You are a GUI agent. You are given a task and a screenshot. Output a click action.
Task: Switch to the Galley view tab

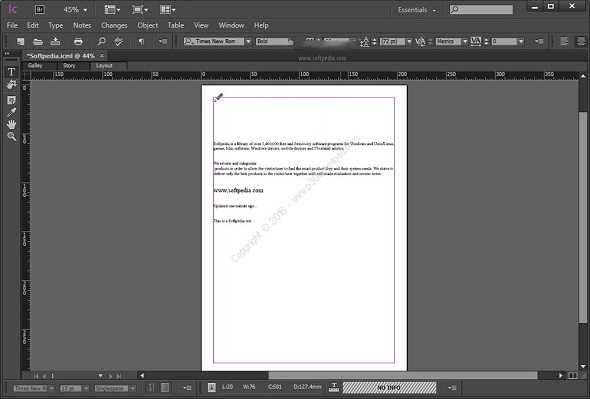pyautogui.click(x=35, y=65)
